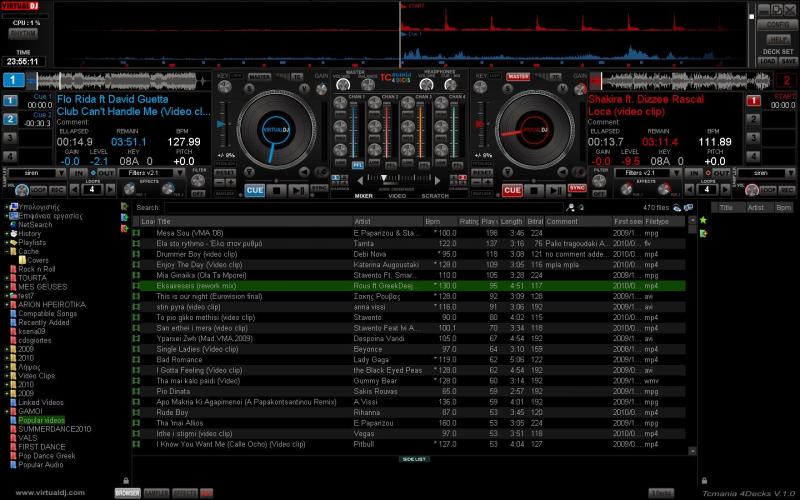Sort the list by Artist column header
Viewport: 800px width, 500px height.
(x=387, y=221)
